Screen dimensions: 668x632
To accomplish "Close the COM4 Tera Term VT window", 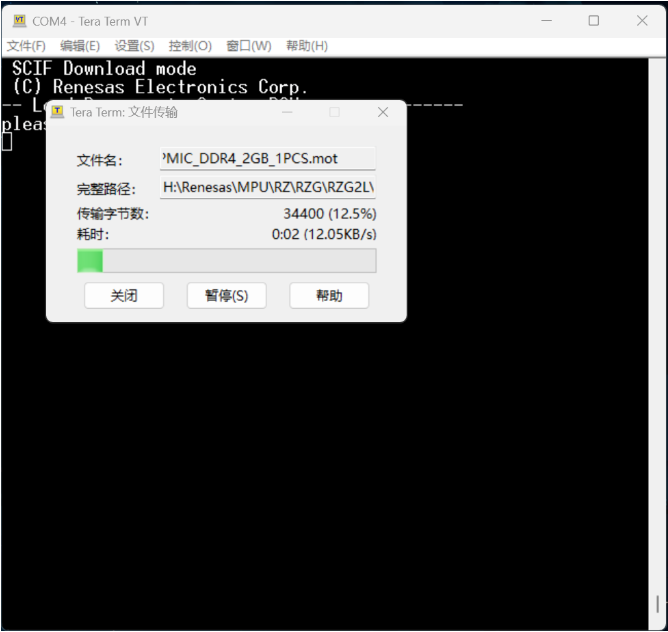I will (642, 20).
